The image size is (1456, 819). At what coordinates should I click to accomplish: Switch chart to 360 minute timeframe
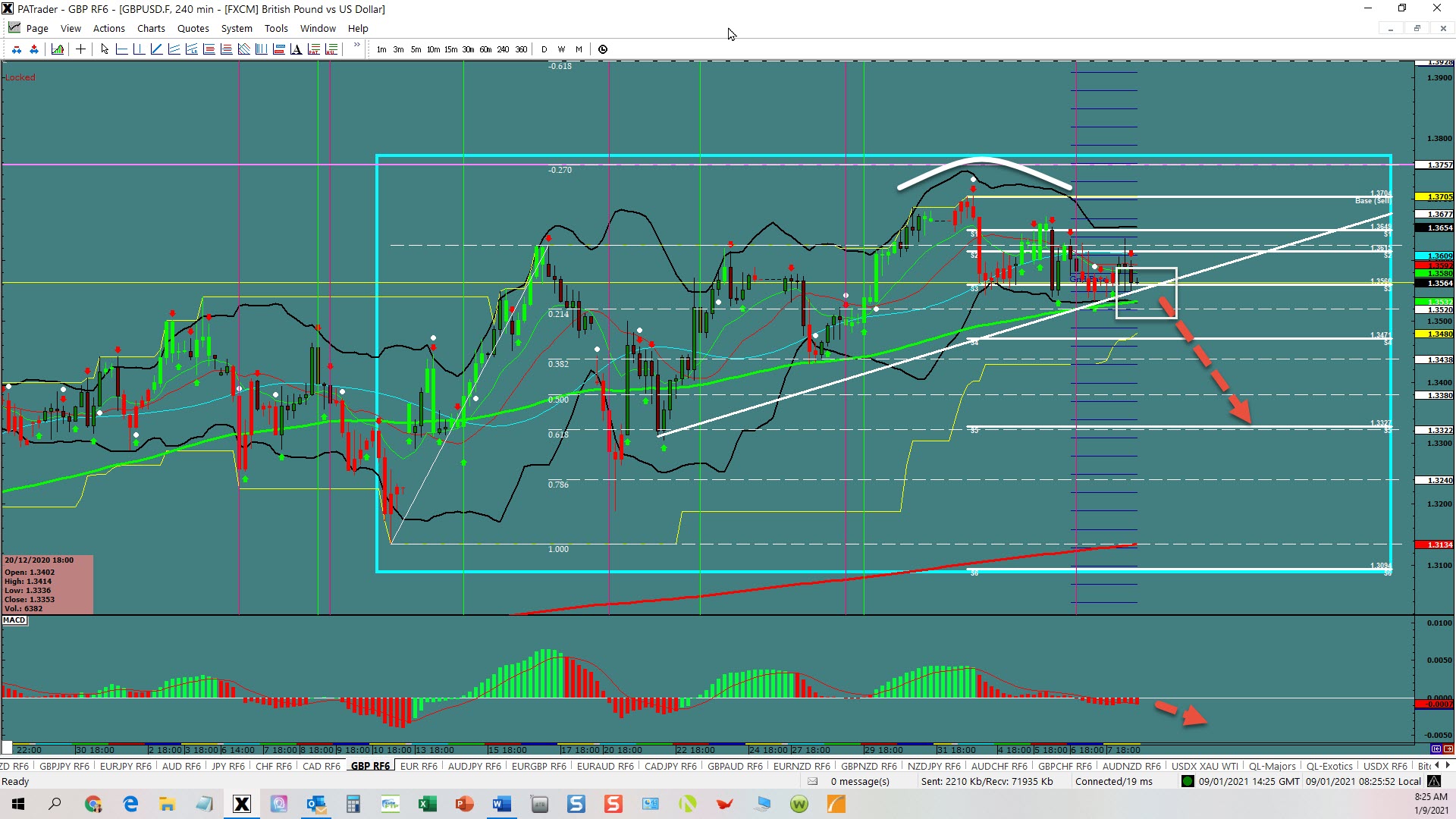click(521, 49)
